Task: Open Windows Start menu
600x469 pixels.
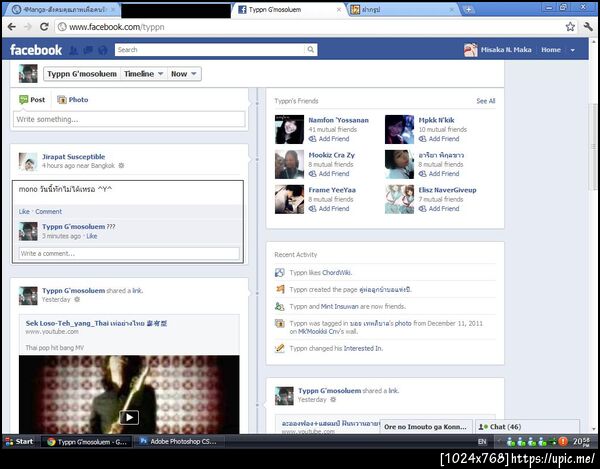Action: [19, 441]
